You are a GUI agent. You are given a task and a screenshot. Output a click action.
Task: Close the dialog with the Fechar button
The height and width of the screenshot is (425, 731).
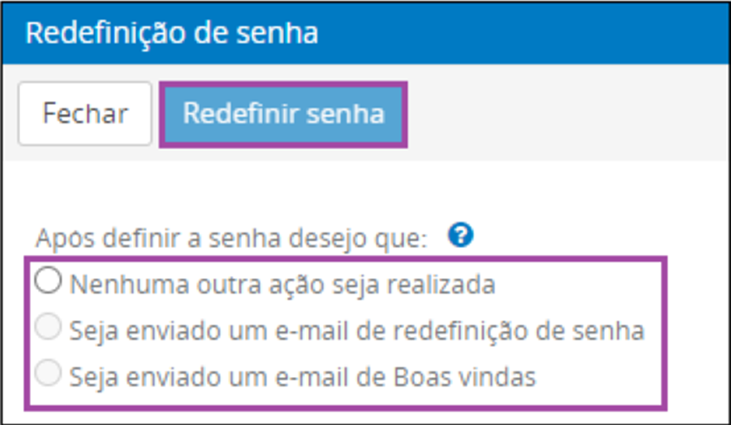tap(85, 114)
